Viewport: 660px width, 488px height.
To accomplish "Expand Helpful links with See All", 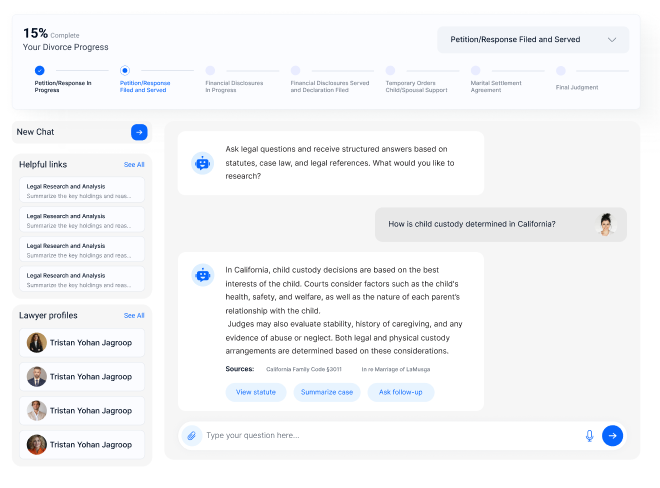I will tap(134, 164).
